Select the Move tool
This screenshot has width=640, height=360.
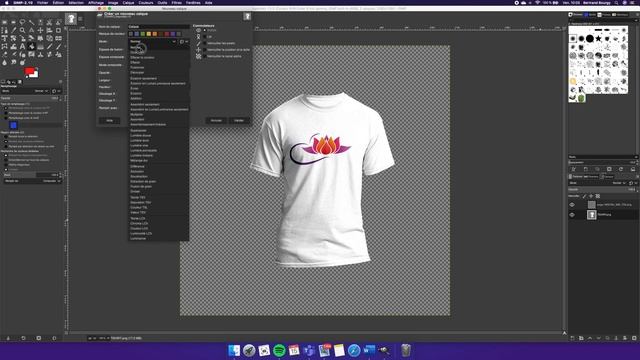[x=40, y=30]
